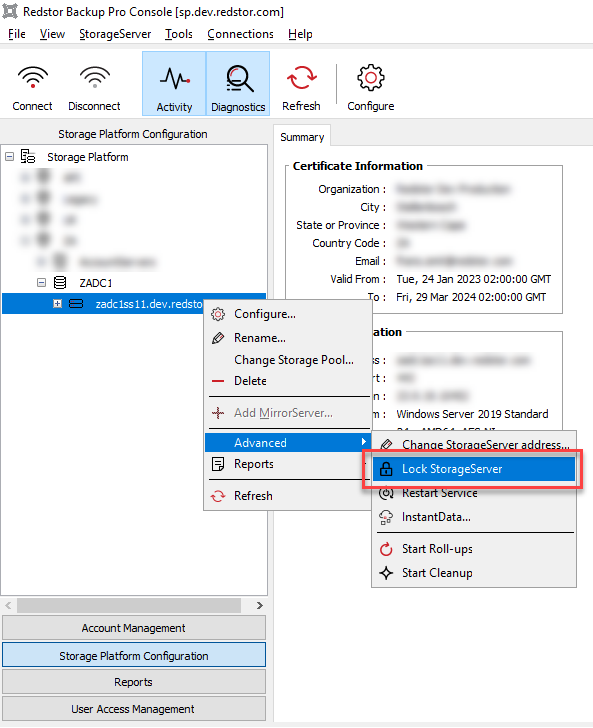The width and height of the screenshot is (593, 728).
Task: Choose Start Cleanup in submenu
Action: [474, 573]
